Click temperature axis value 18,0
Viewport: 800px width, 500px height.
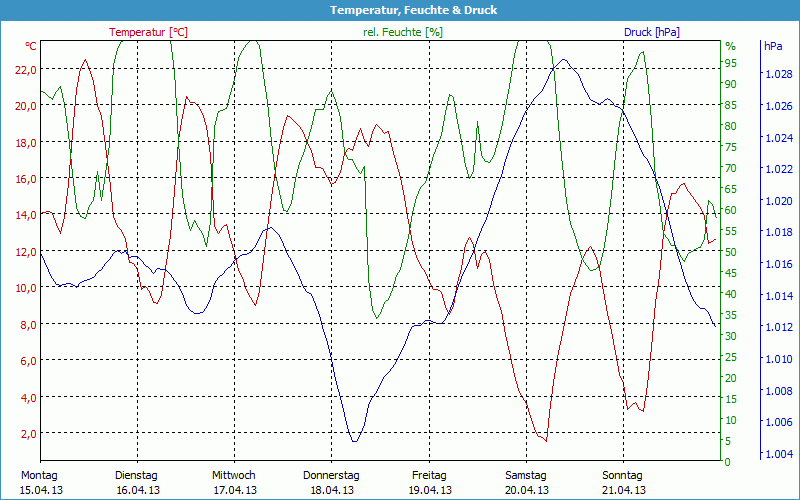click(x=26, y=143)
